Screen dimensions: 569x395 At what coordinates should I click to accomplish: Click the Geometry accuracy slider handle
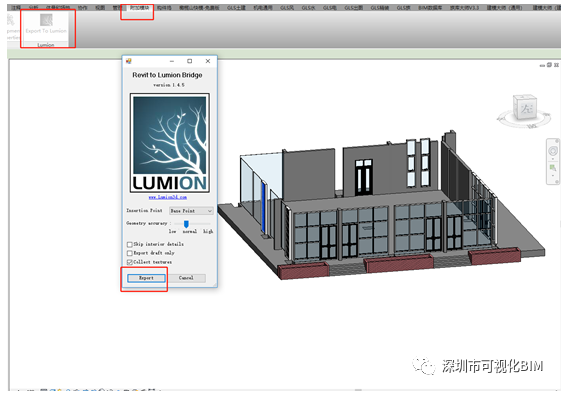click(x=186, y=224)
